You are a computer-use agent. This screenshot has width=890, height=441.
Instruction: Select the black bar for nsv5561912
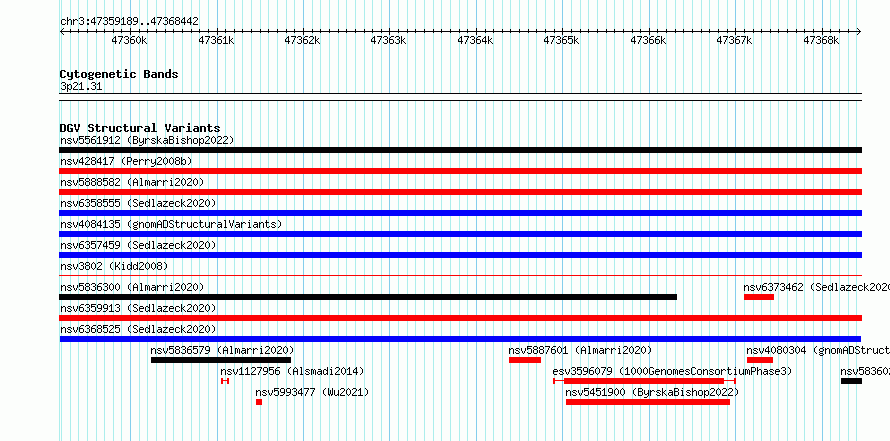click(460, 150)
